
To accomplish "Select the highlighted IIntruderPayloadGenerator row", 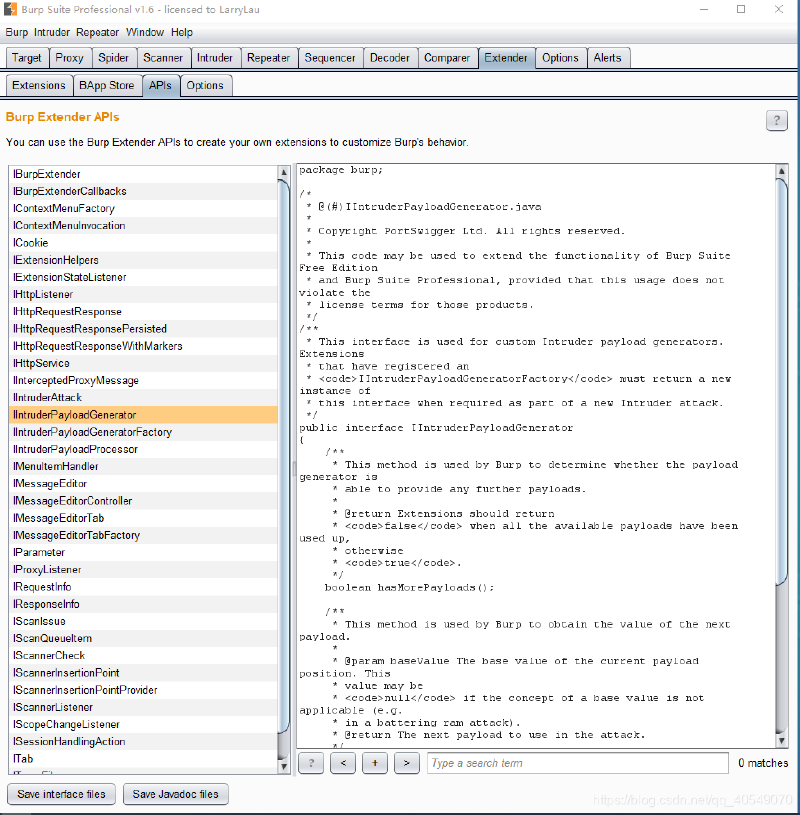I will click(143, 415).
